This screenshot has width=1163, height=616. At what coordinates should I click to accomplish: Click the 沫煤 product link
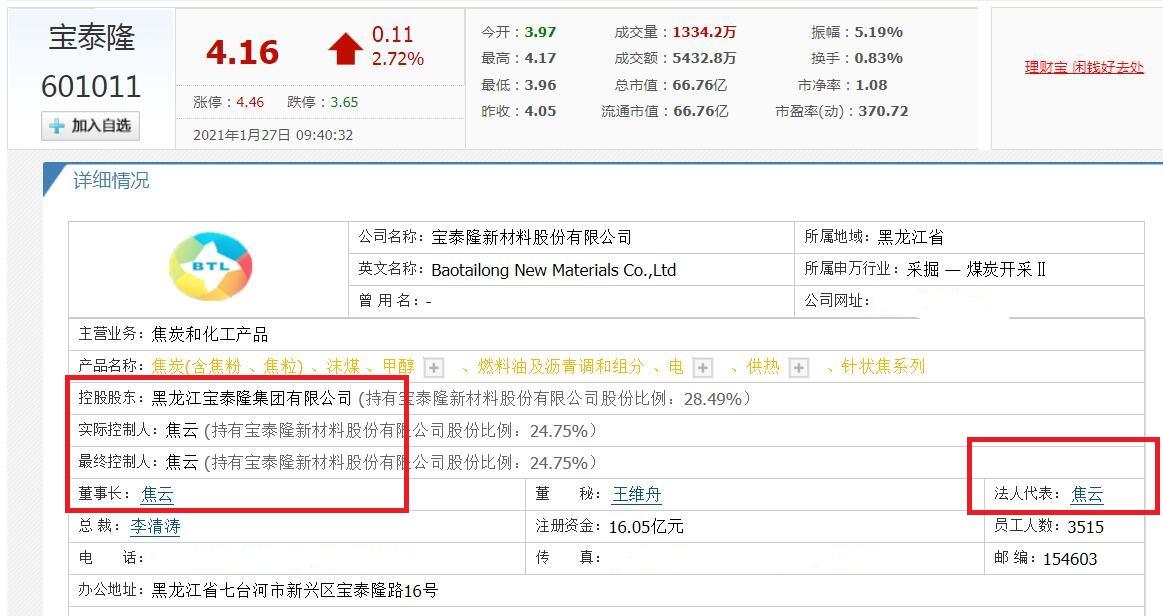(x=343, y=366)
